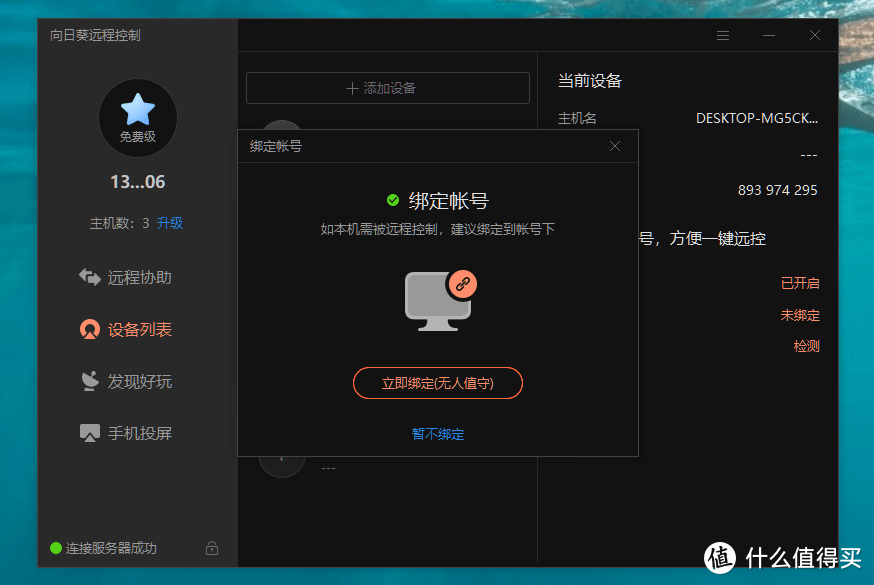Click the 远程协助 arrows icon
This screenshot has height=585, width=874.
(89, 277)
